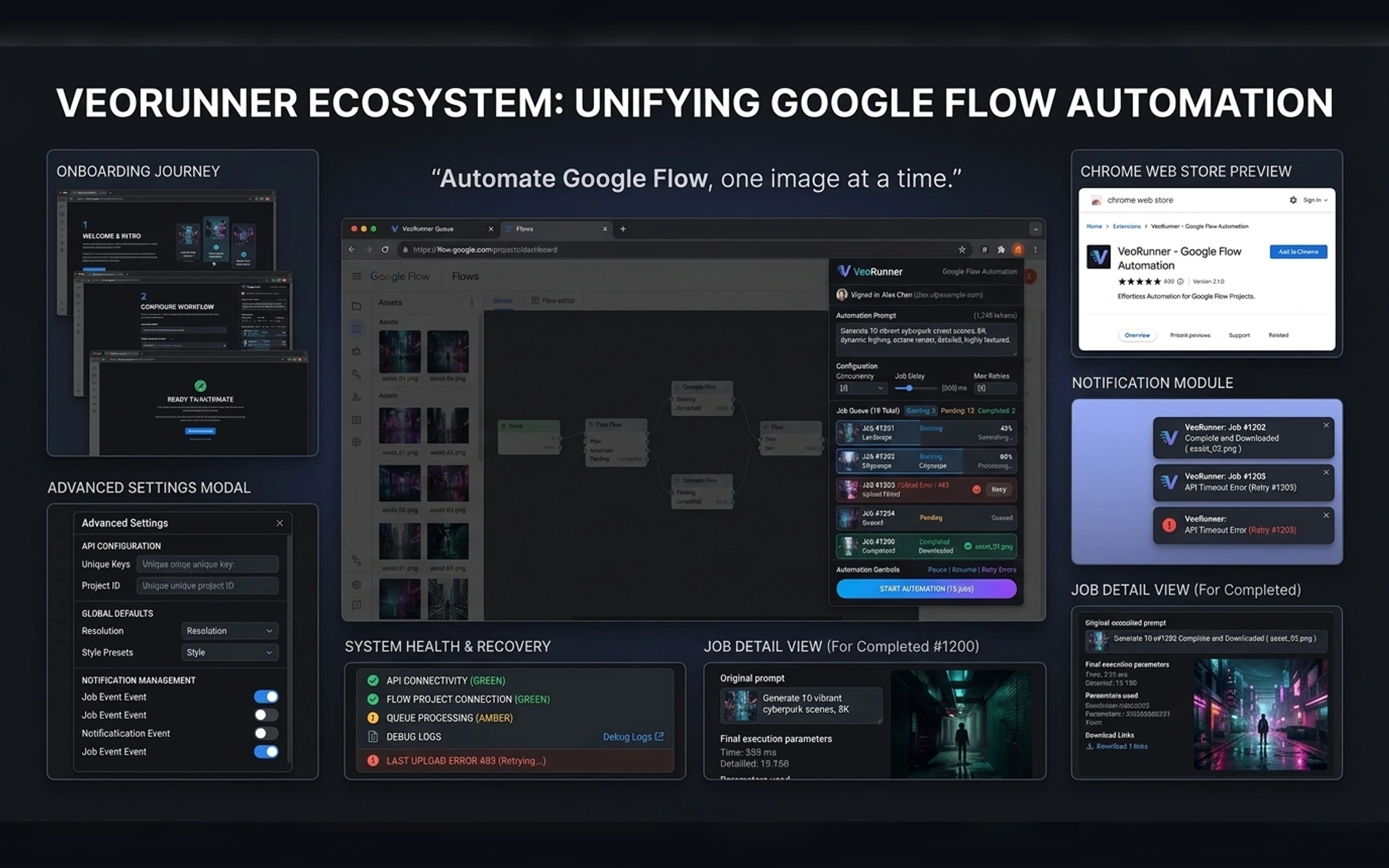Go back with the browser back arrow
Screen dimensions: 1389x868
tap(352, 249)
